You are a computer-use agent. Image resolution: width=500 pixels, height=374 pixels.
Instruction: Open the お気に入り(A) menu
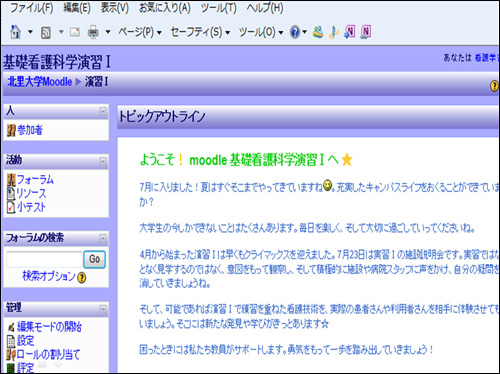(165, 8)
